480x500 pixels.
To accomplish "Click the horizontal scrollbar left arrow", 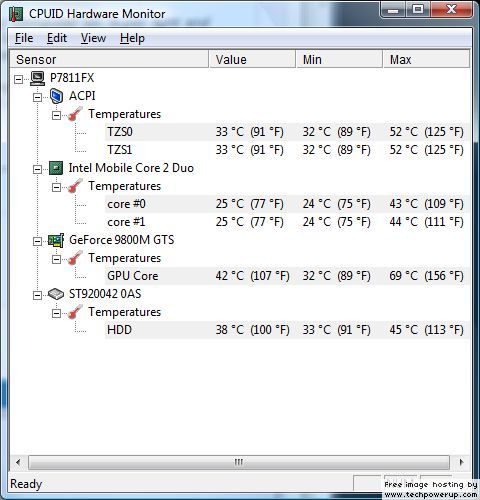I will click(x=18, y=462).
